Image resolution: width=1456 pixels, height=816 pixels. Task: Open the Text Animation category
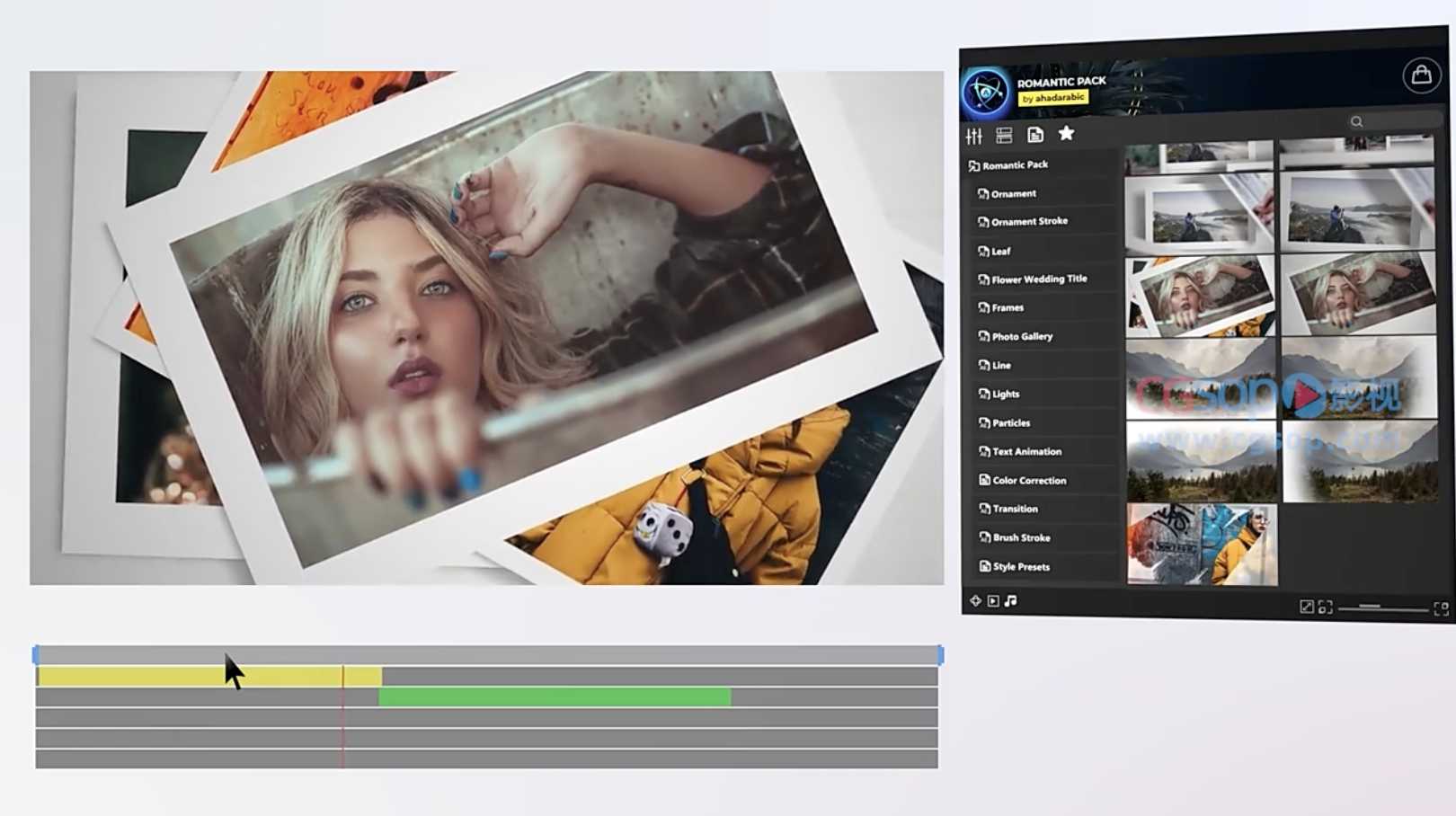coord(1026,452)
